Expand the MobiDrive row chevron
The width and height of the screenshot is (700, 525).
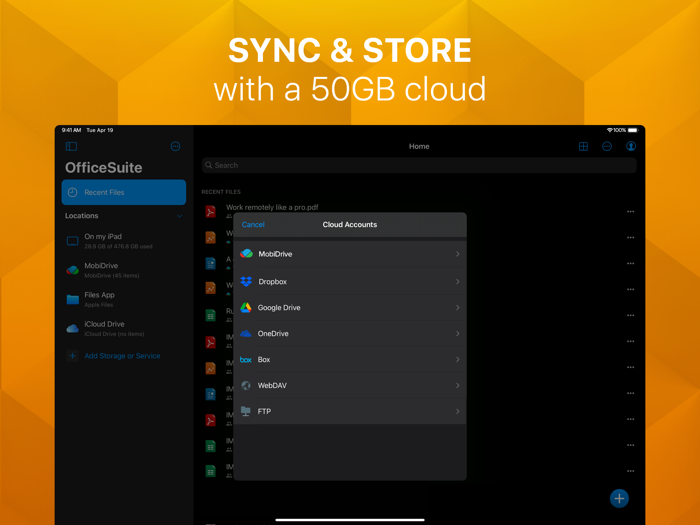pyautogui.click(x=457, y=254)
